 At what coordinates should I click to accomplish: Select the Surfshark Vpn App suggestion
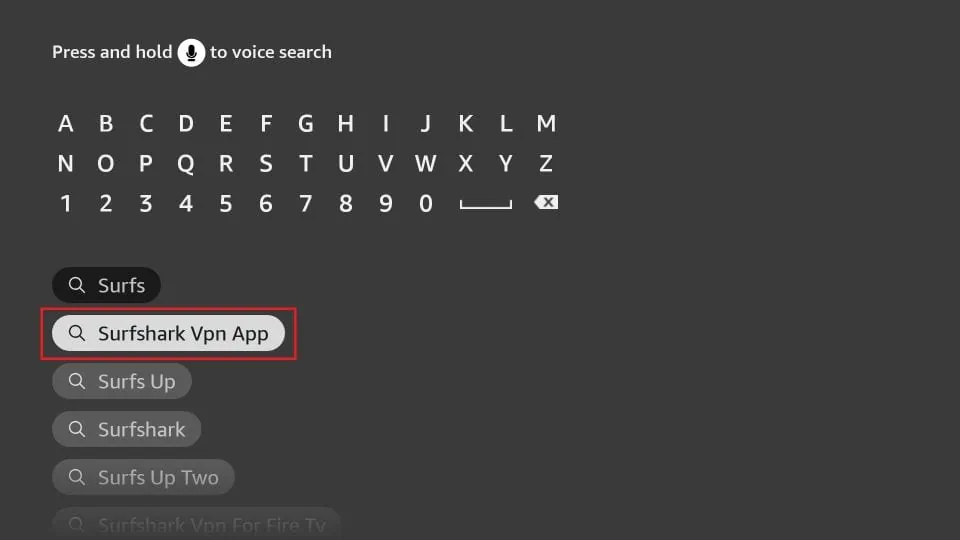coord(168,334)
